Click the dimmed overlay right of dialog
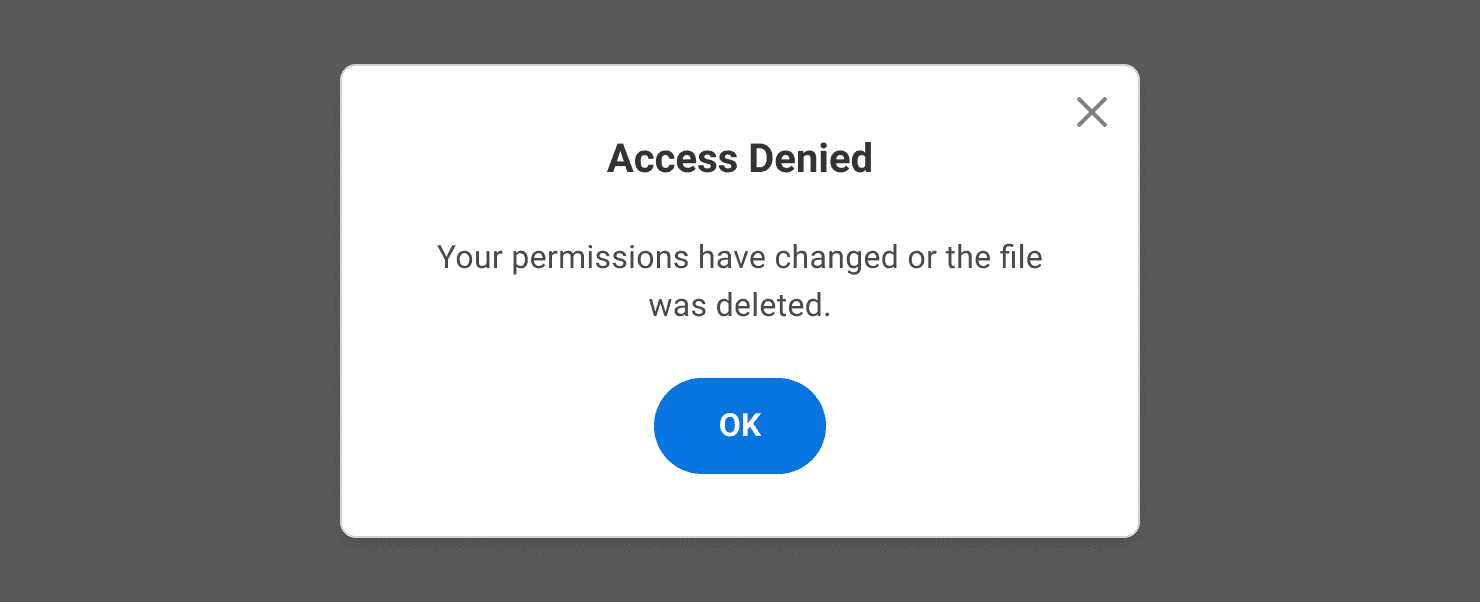 click(x=1310, y=300)
